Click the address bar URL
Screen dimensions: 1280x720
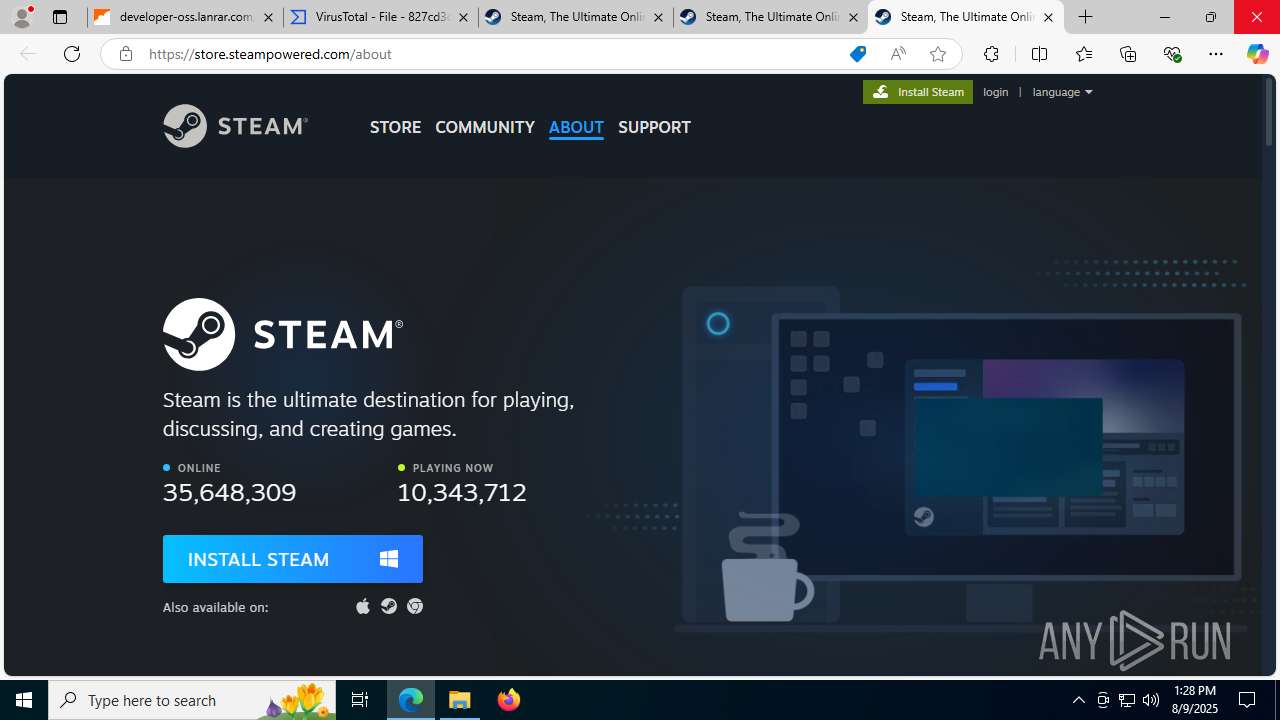[x=270, y=54]
